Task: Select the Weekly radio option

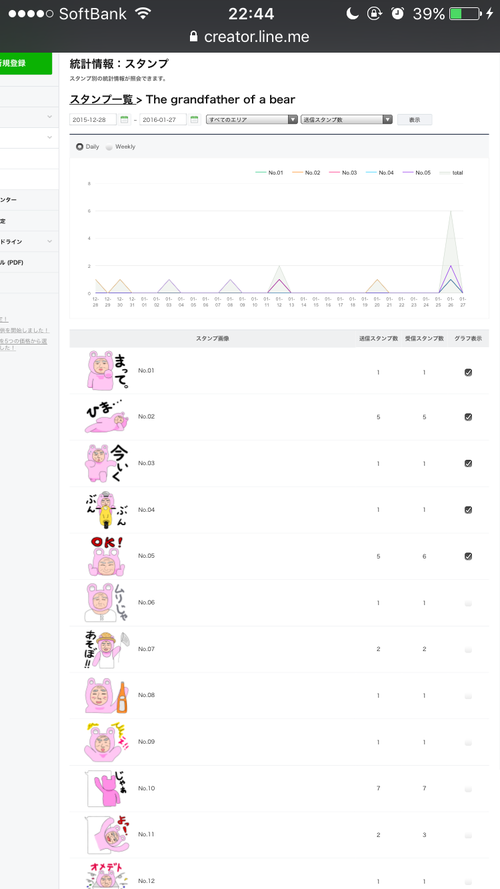Action: pos(109,147)
